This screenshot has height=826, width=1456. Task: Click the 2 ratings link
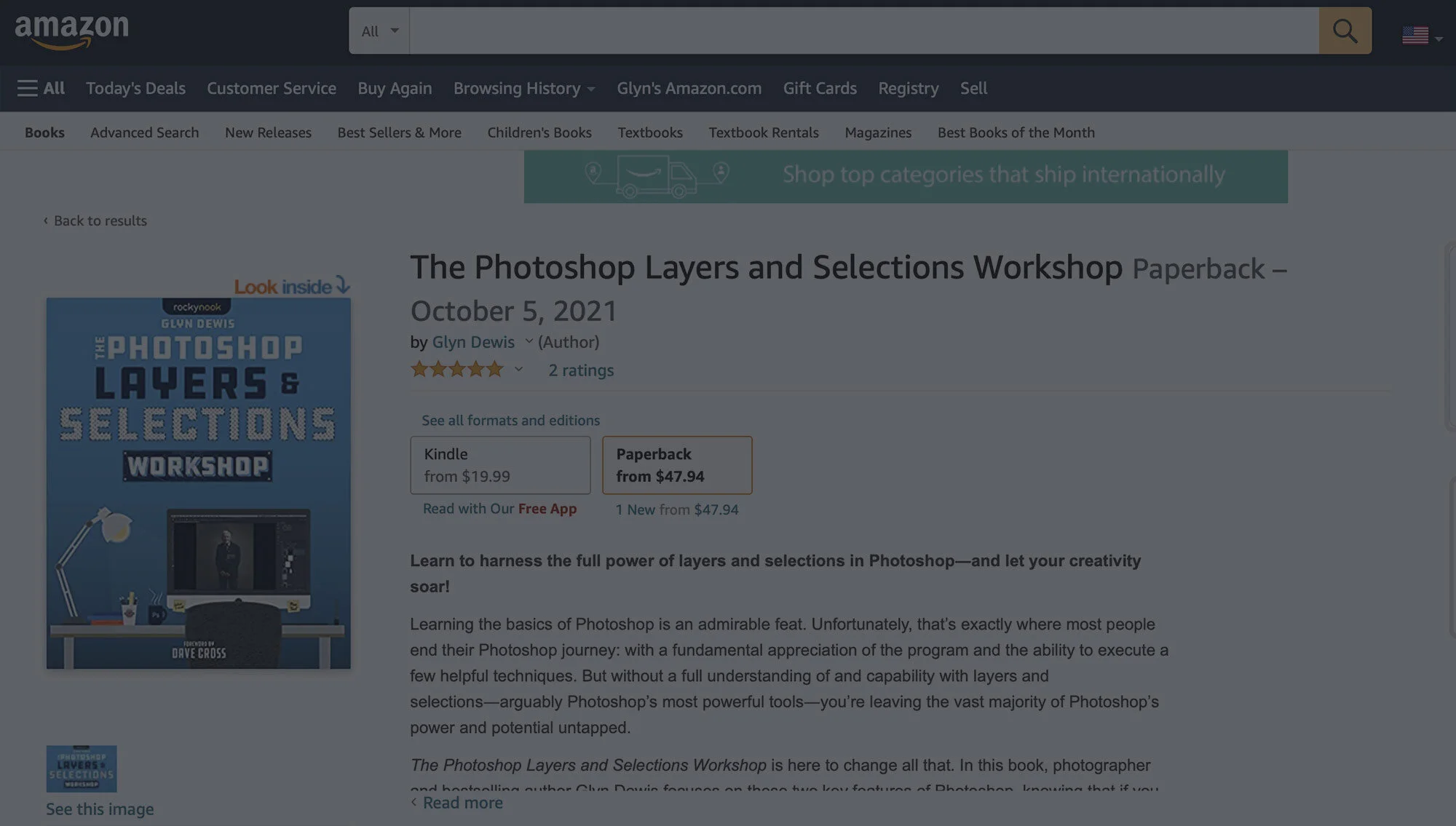pyautogui.click(x=580, y=370)
